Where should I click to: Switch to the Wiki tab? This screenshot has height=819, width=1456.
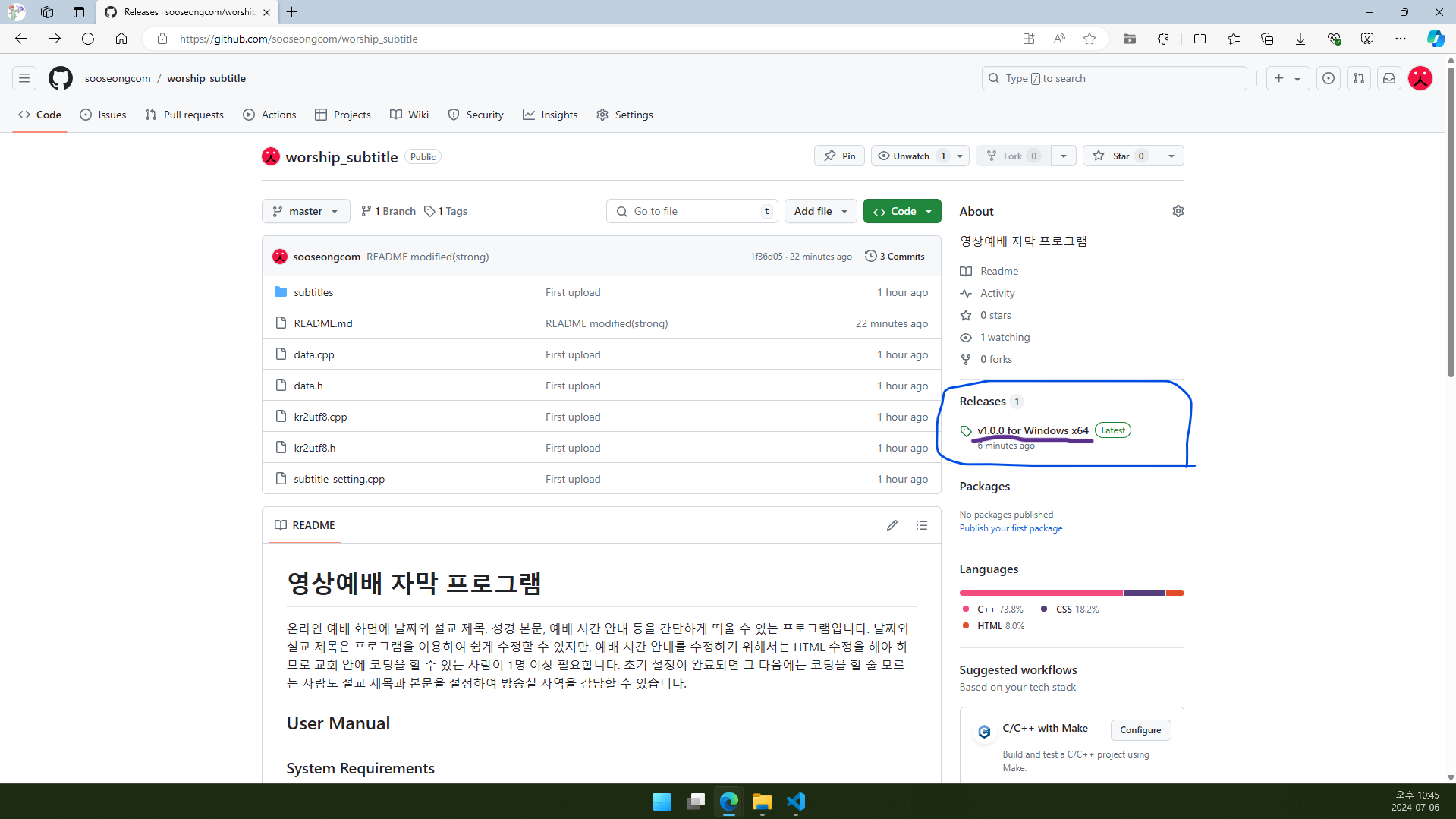(x=410, y=115)
